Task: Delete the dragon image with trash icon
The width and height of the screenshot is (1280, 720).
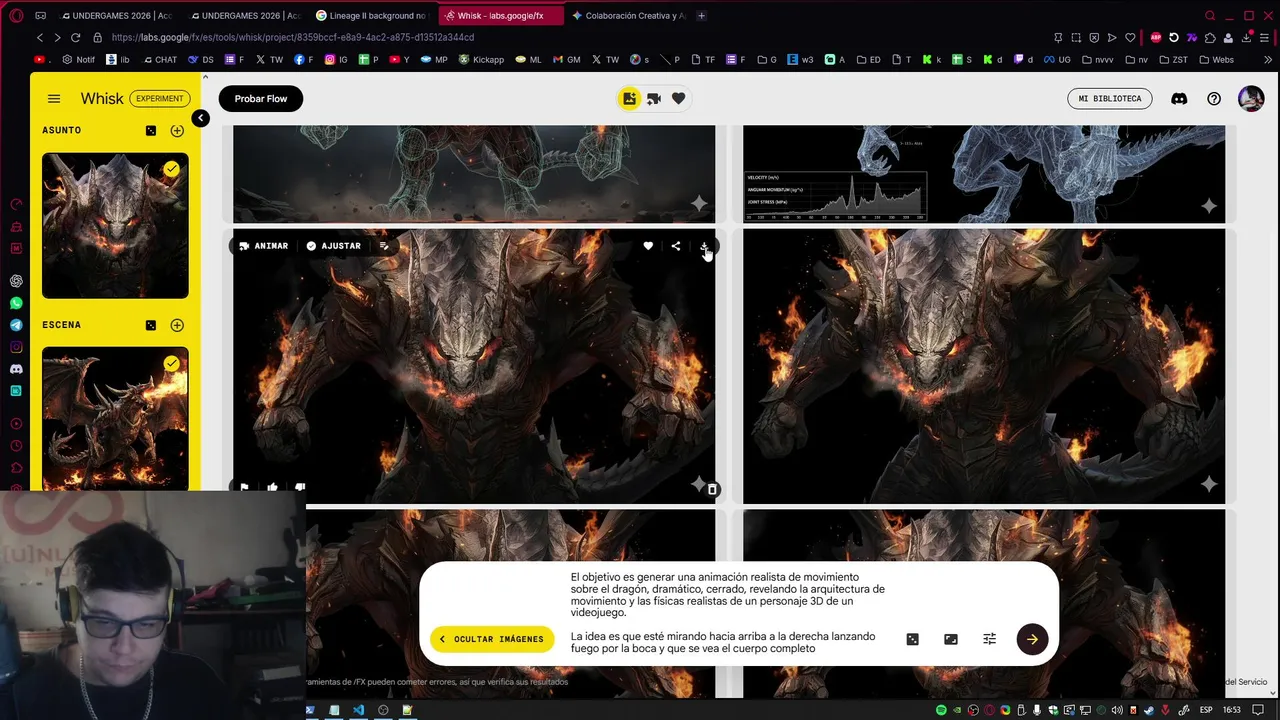Action: click(x=712, y=490)
